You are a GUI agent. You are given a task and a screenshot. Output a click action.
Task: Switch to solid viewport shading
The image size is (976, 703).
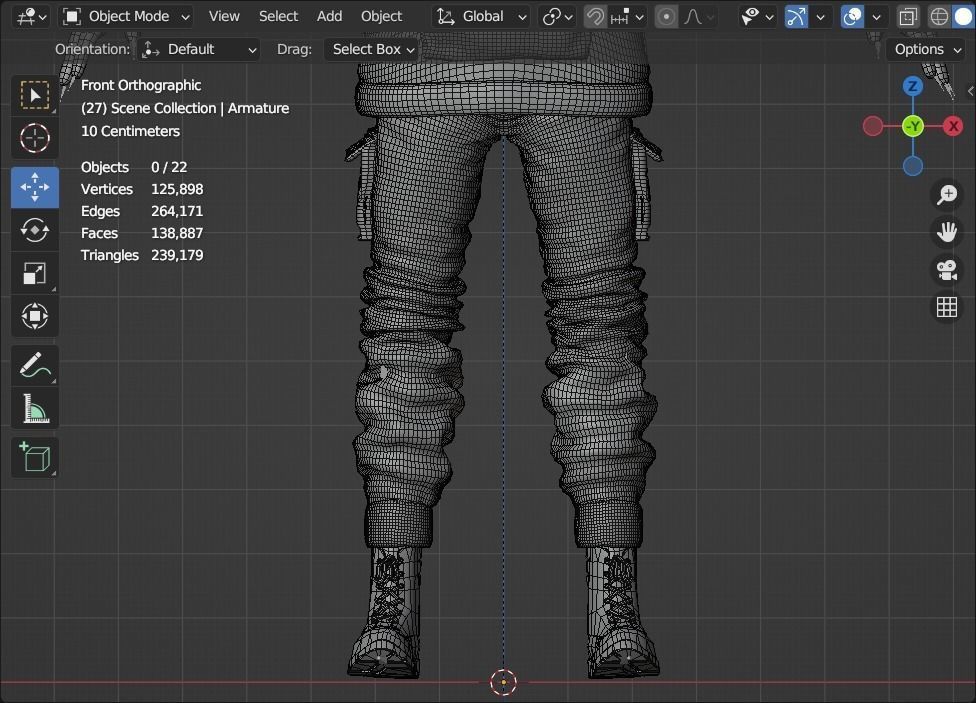click(x=963, y=17)
